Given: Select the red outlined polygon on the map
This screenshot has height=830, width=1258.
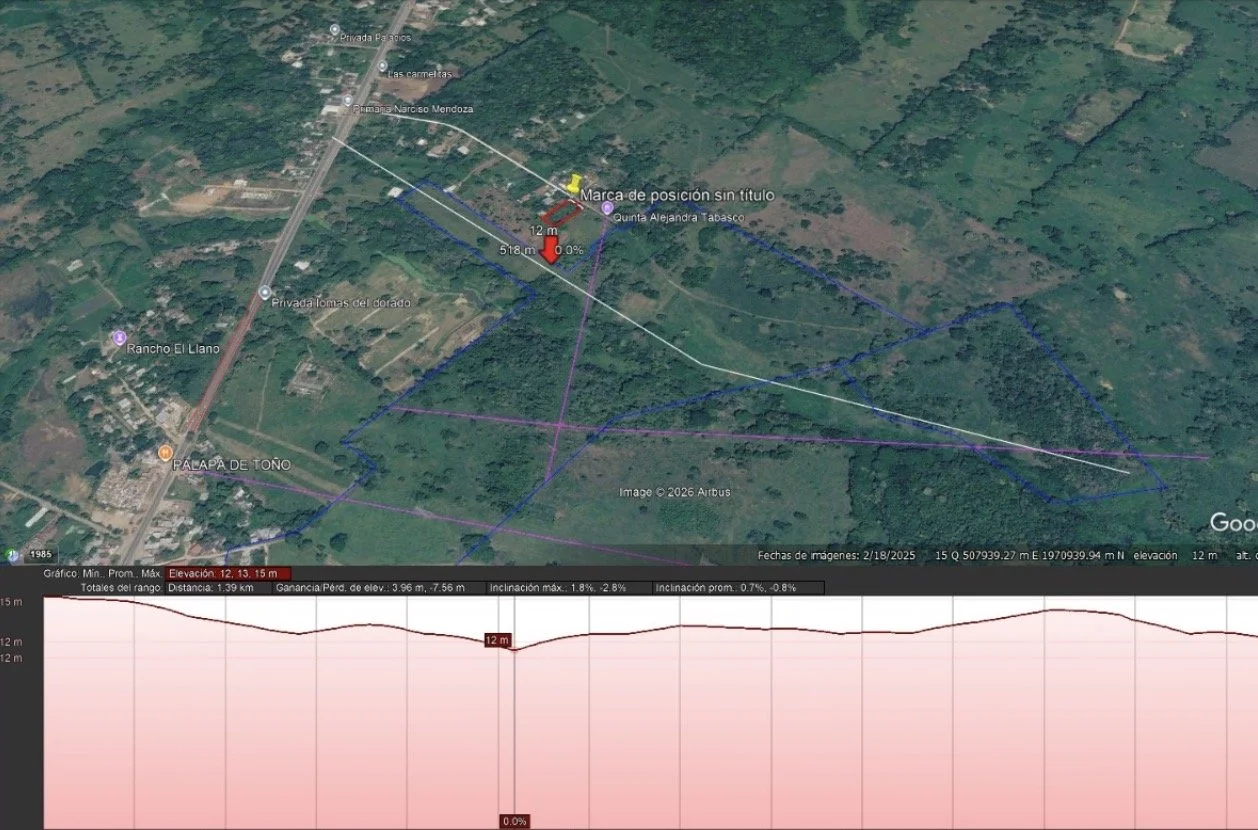Looking at the screenshot, I should pos(560,211).
